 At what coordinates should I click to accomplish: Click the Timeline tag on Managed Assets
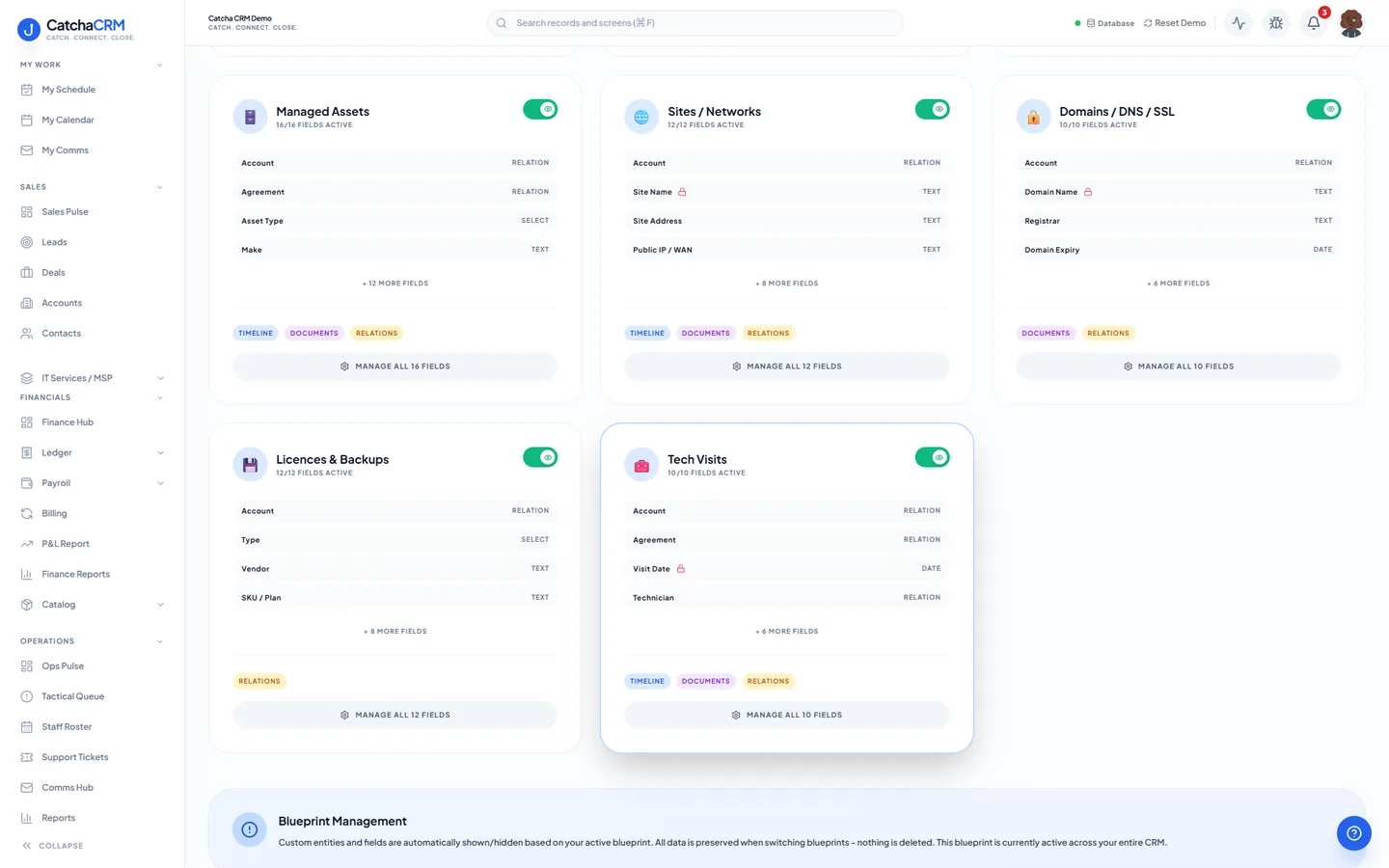pos(256,334)
